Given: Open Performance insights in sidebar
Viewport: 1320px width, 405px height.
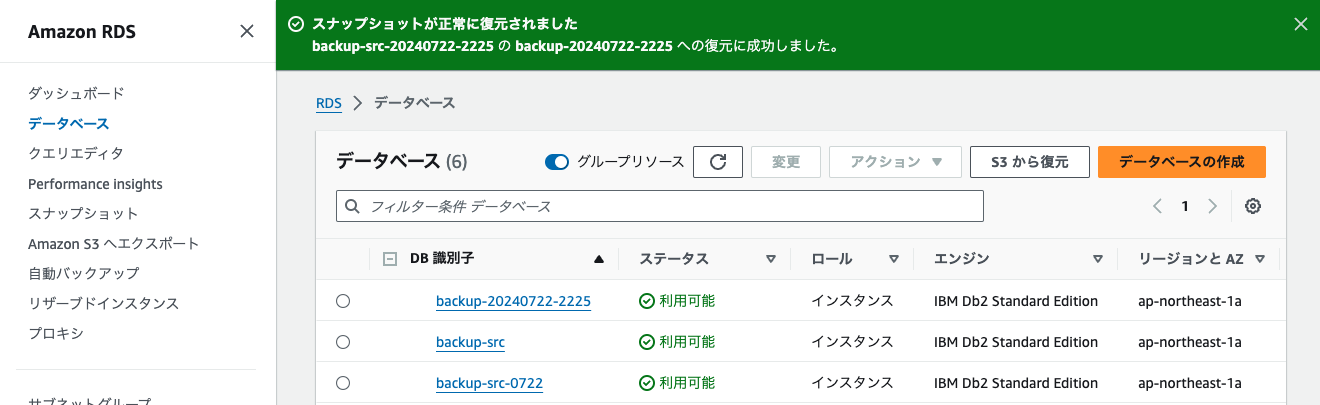Looking at the screenshot, I should [x=95, y=184].
